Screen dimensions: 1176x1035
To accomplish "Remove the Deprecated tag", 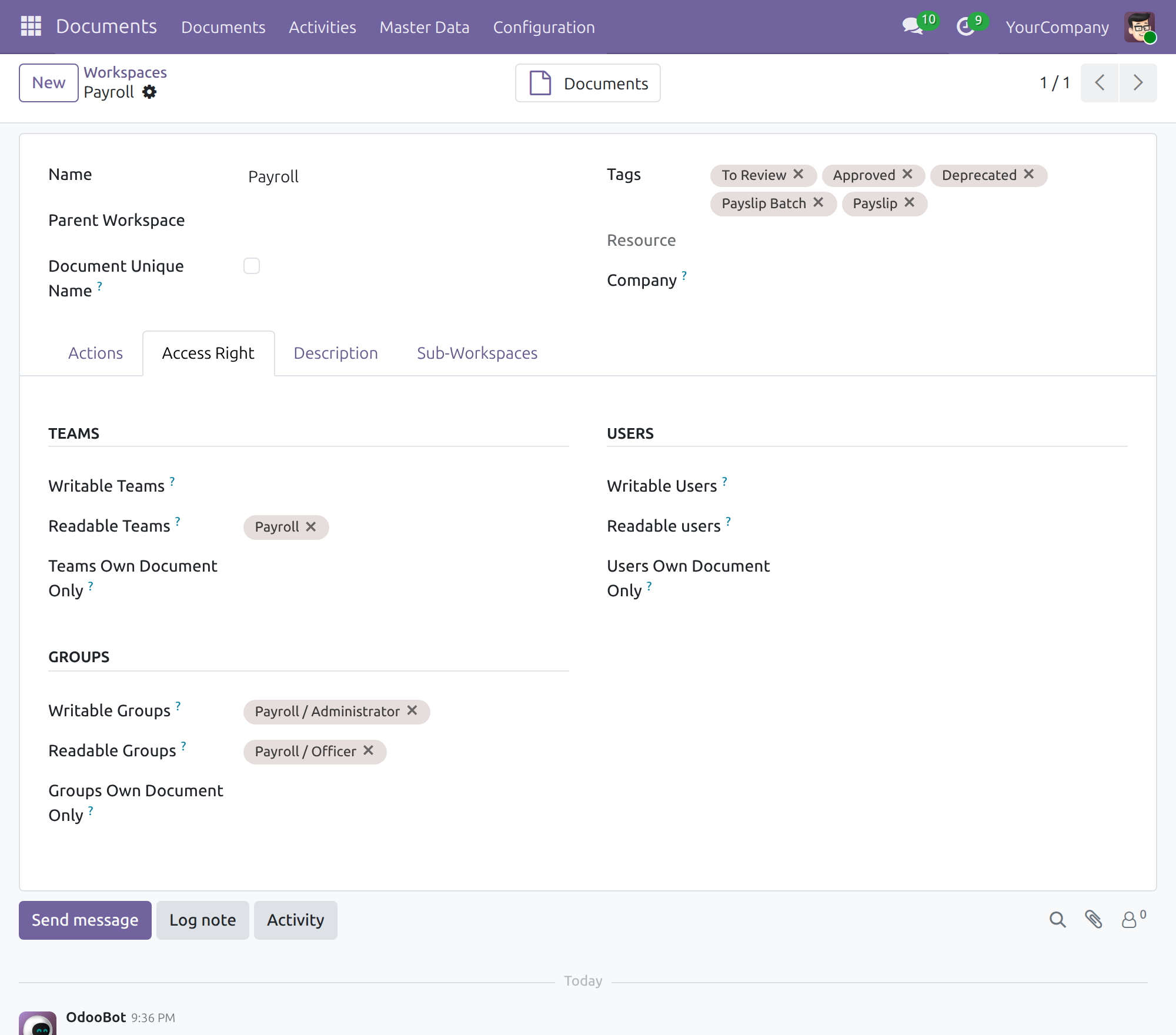I will [x=1028, y=174].
